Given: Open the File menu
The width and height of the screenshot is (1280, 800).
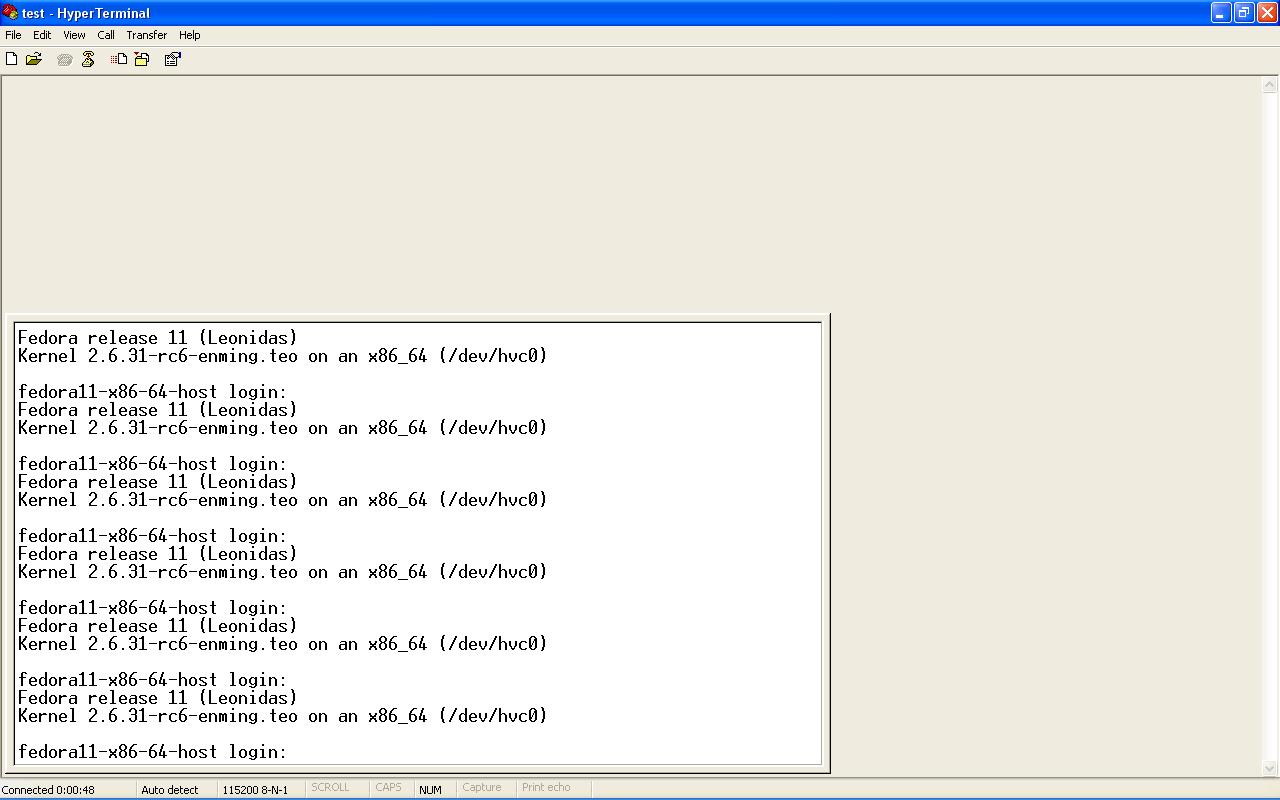Looking at the screenshot, I should click(x=13, y=35).
